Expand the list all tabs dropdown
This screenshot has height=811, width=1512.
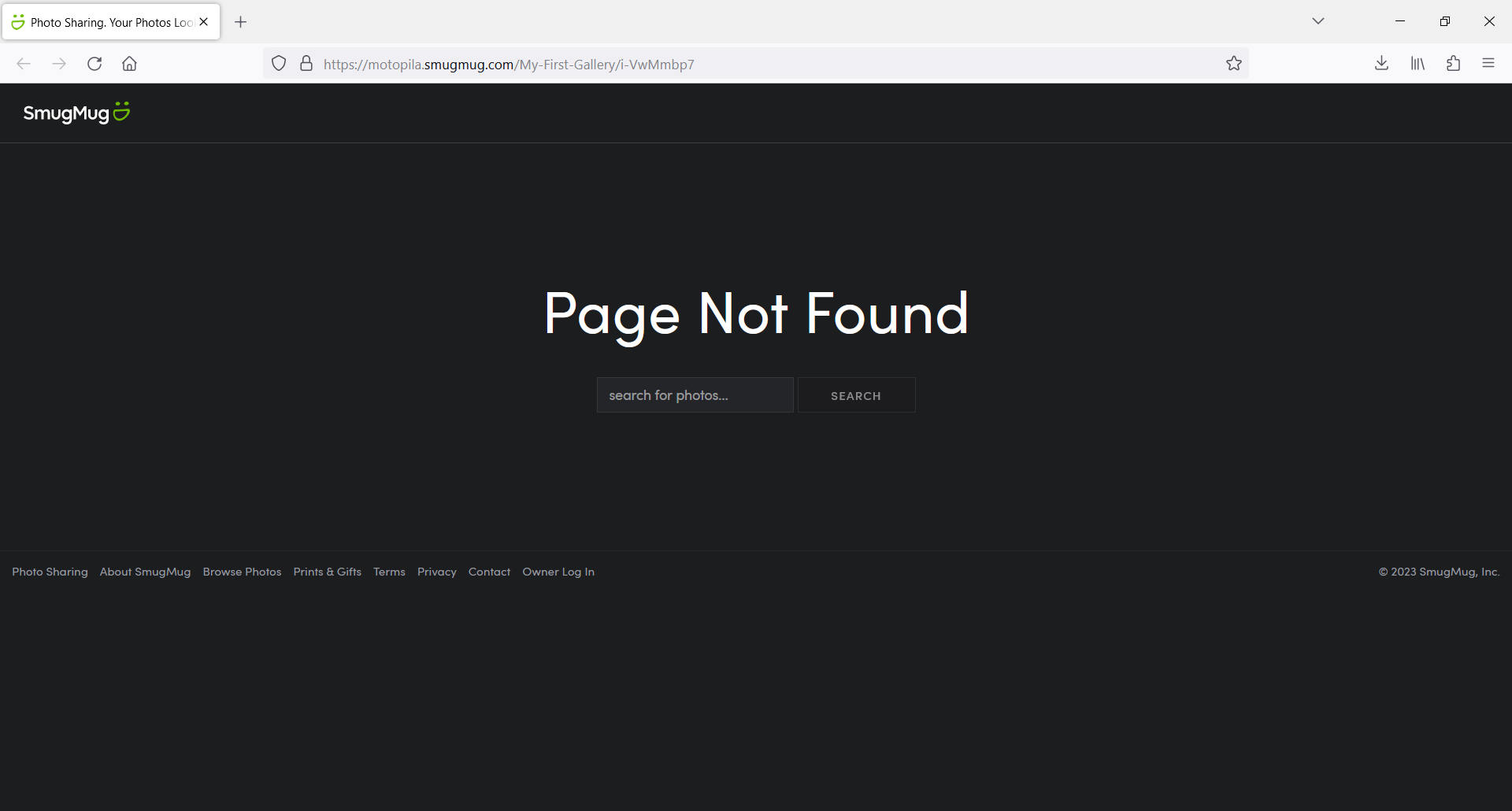[x=1318, y=21]
